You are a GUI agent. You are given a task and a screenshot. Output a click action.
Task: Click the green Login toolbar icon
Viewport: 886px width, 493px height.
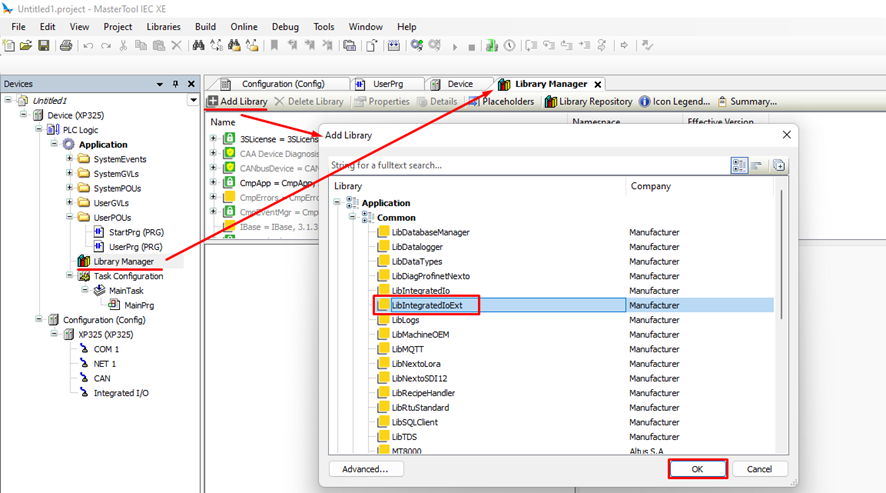(492, 46)
